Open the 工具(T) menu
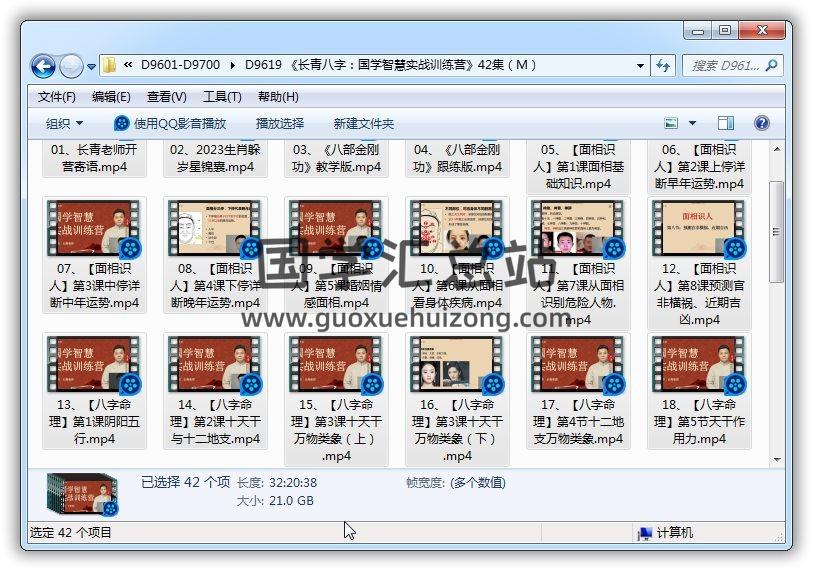Screen dimensions: 813x571 tap(222, 97)
